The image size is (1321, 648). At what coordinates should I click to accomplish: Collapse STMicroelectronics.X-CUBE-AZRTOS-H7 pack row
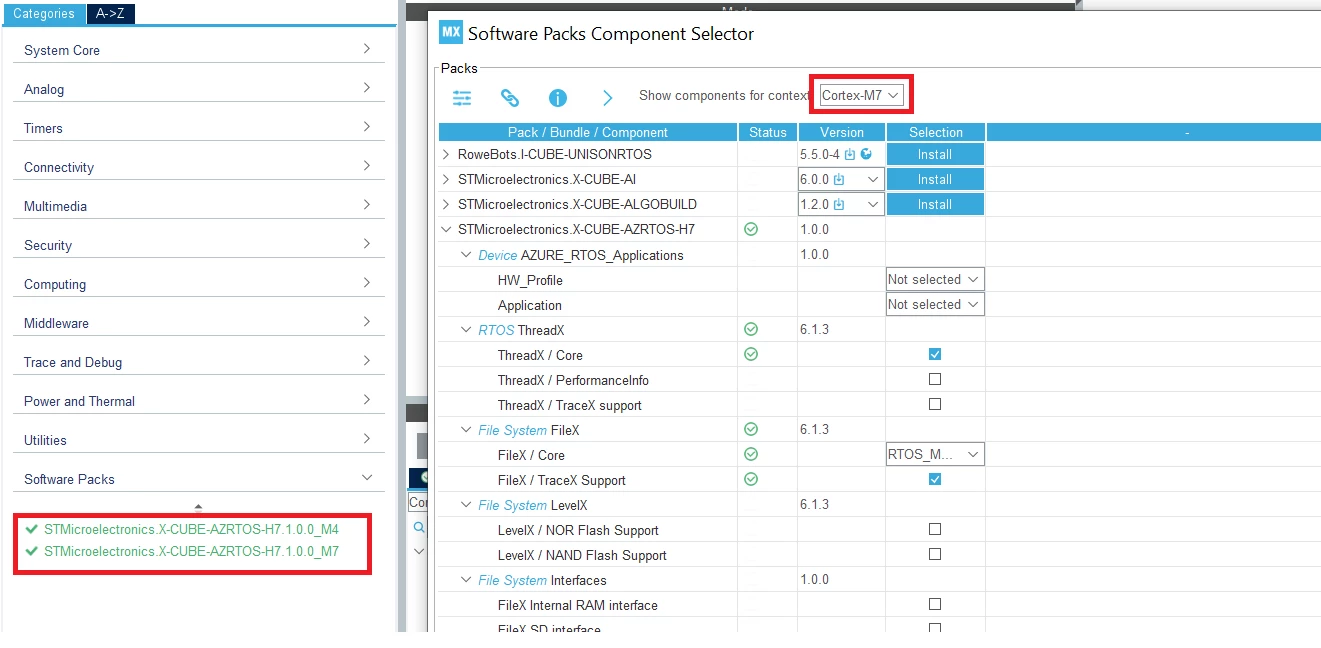[446, 229]
